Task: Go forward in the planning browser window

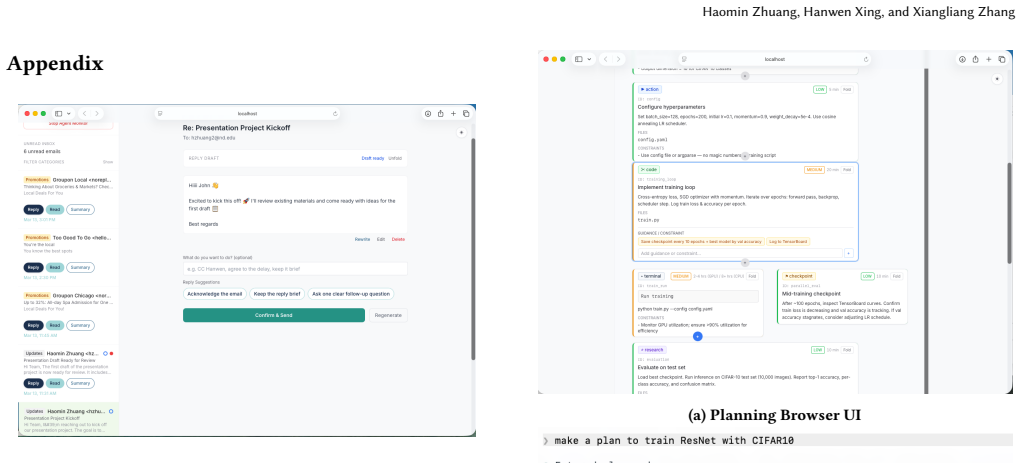Action: click(x=618, y=59)
